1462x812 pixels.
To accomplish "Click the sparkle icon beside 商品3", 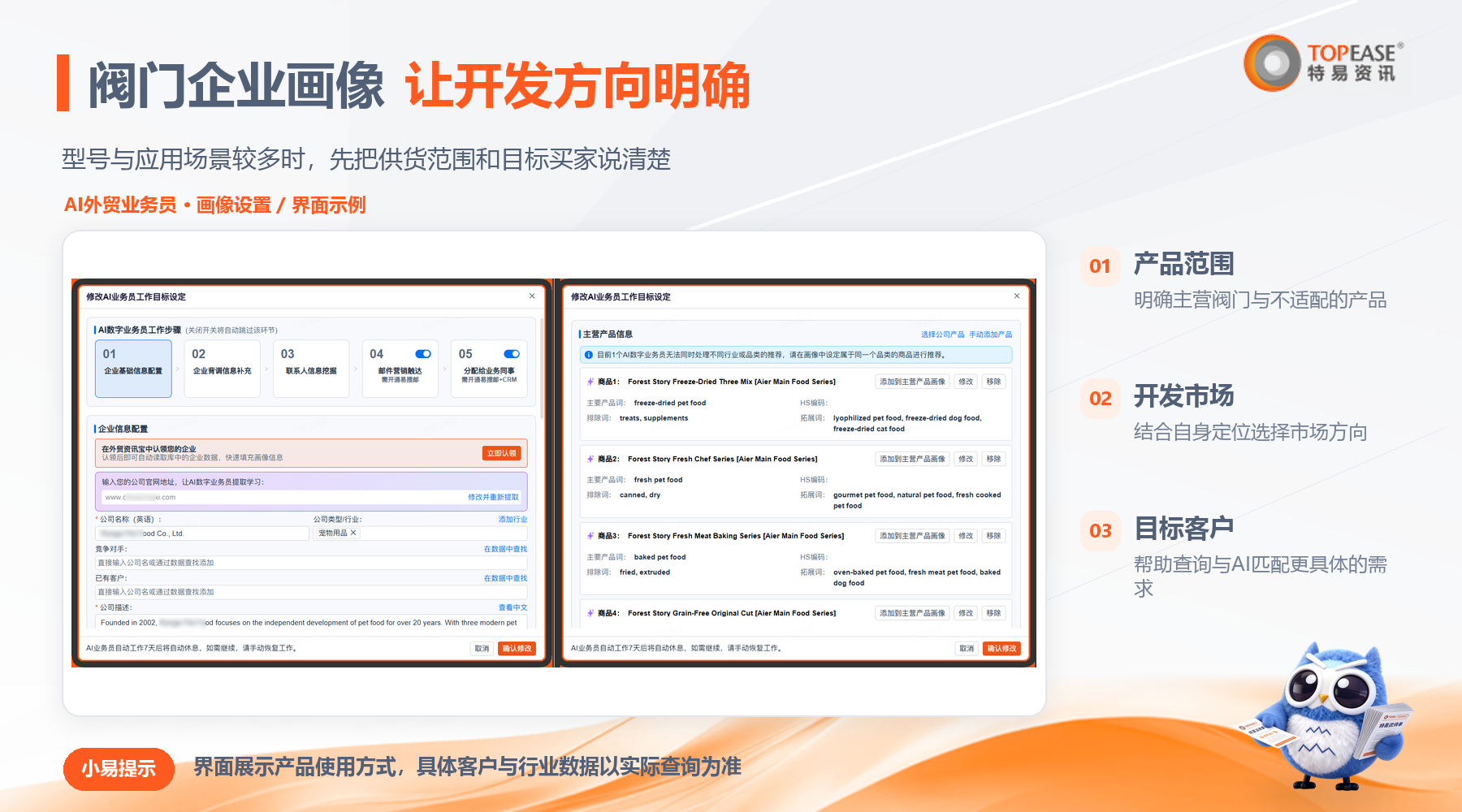I will (x=590, y=536).
